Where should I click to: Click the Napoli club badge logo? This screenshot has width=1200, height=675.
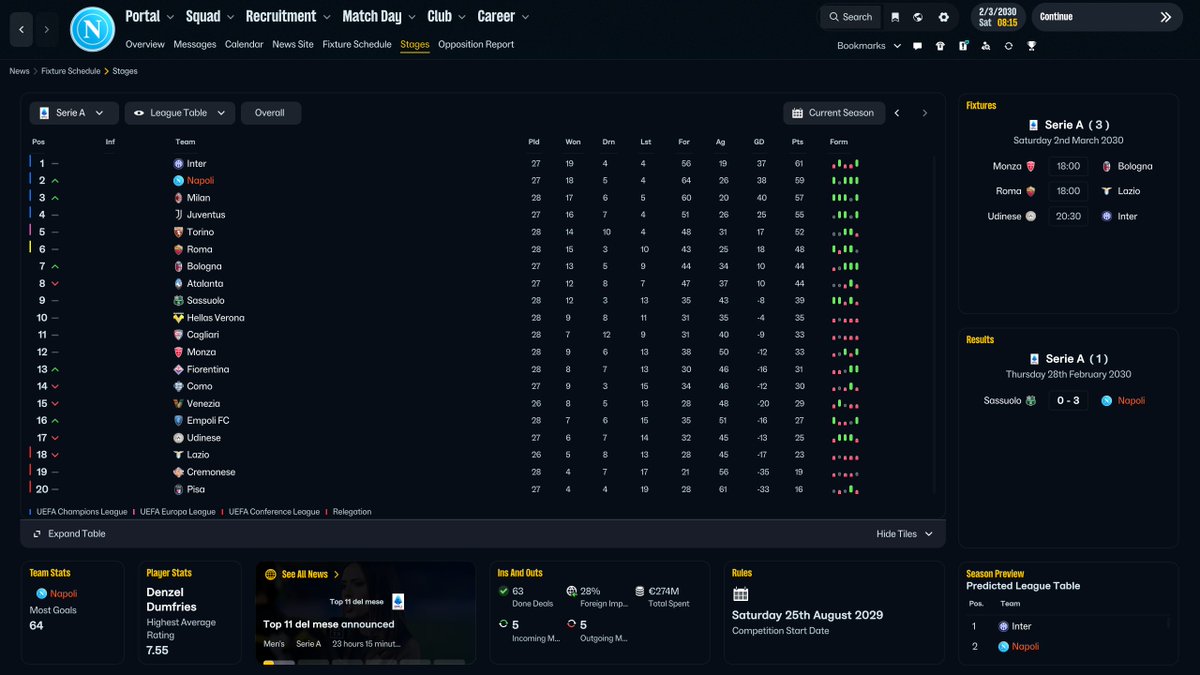tap(92, 29)
